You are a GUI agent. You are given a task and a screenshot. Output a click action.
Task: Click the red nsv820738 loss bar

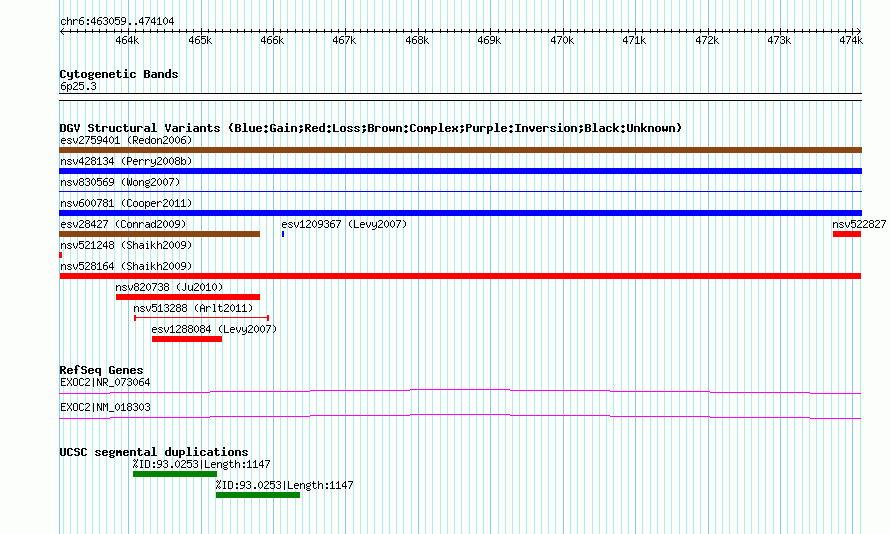coord(188,297)
